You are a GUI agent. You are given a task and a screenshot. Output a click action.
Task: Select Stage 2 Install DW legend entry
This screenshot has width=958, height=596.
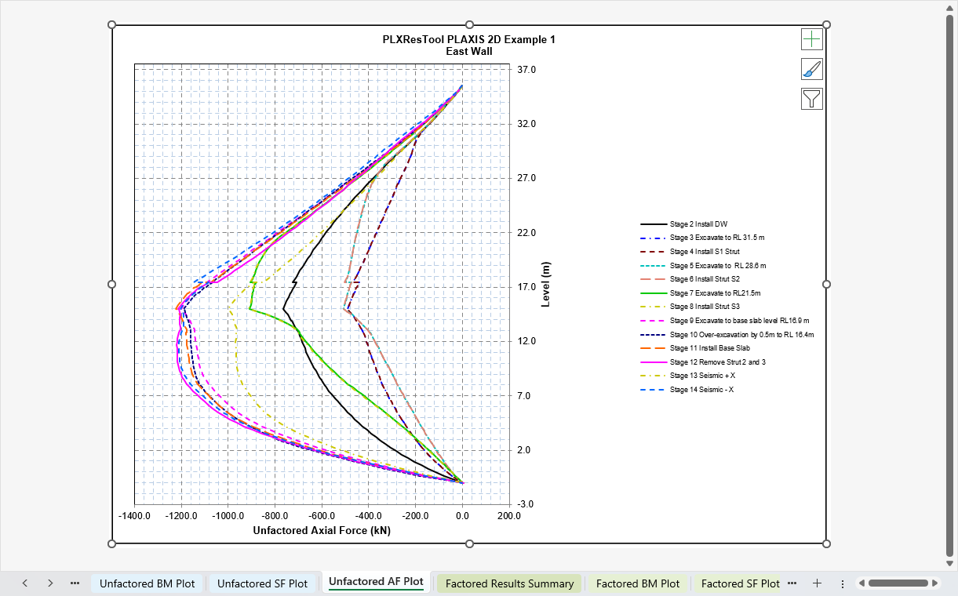coord(684,224)
